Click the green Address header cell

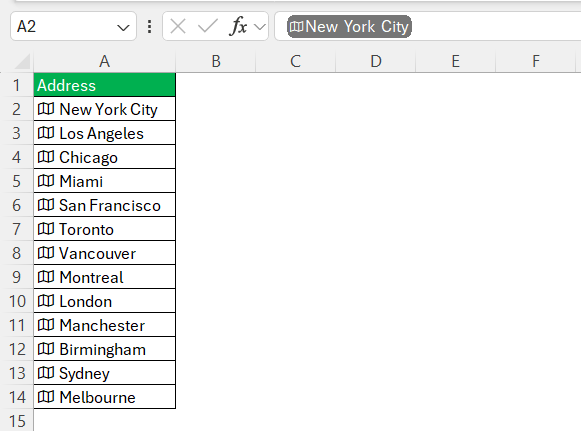point(104,85)
